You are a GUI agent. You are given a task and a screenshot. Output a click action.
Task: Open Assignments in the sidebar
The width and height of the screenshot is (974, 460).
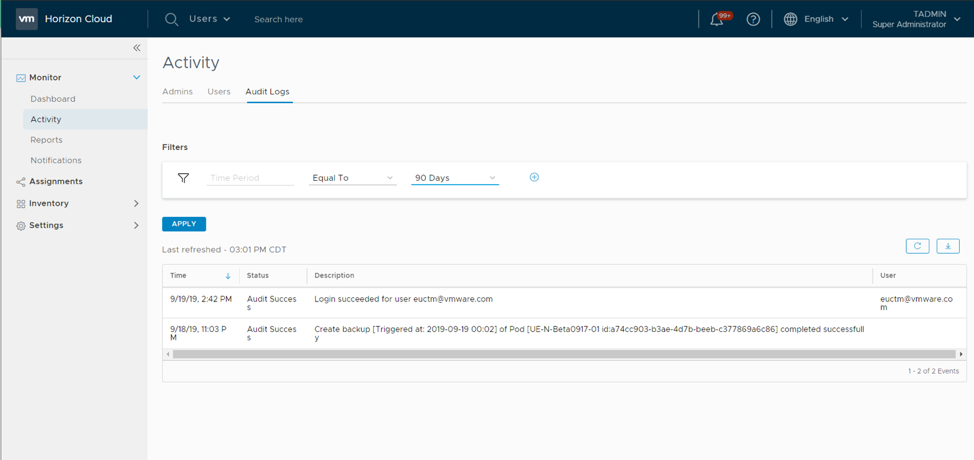56,182
